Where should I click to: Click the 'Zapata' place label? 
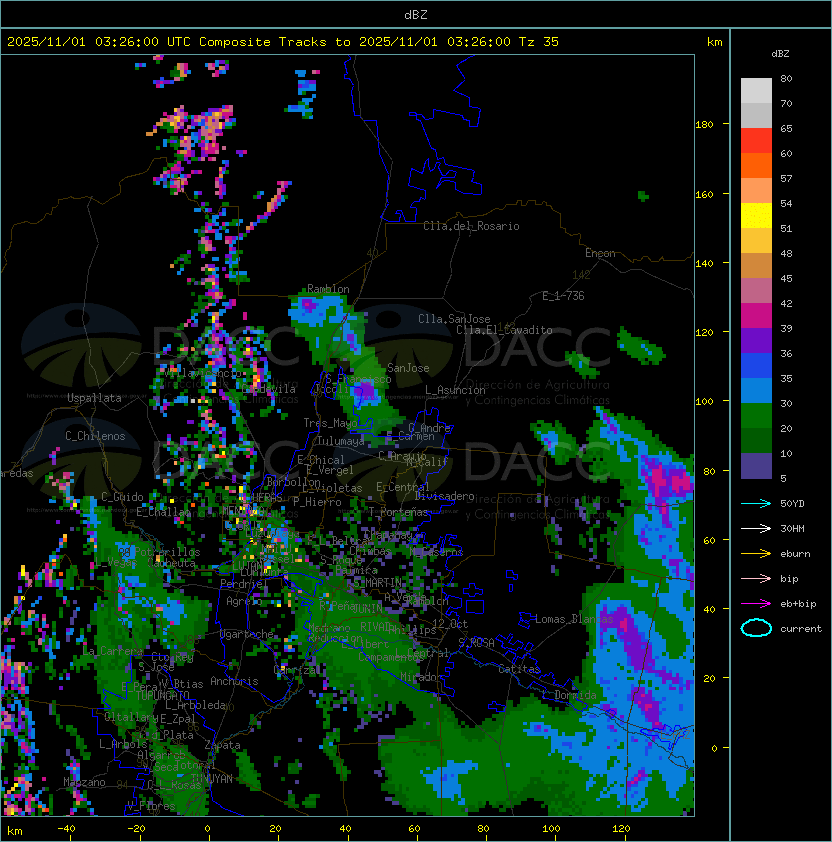click(x=222, y=745)
